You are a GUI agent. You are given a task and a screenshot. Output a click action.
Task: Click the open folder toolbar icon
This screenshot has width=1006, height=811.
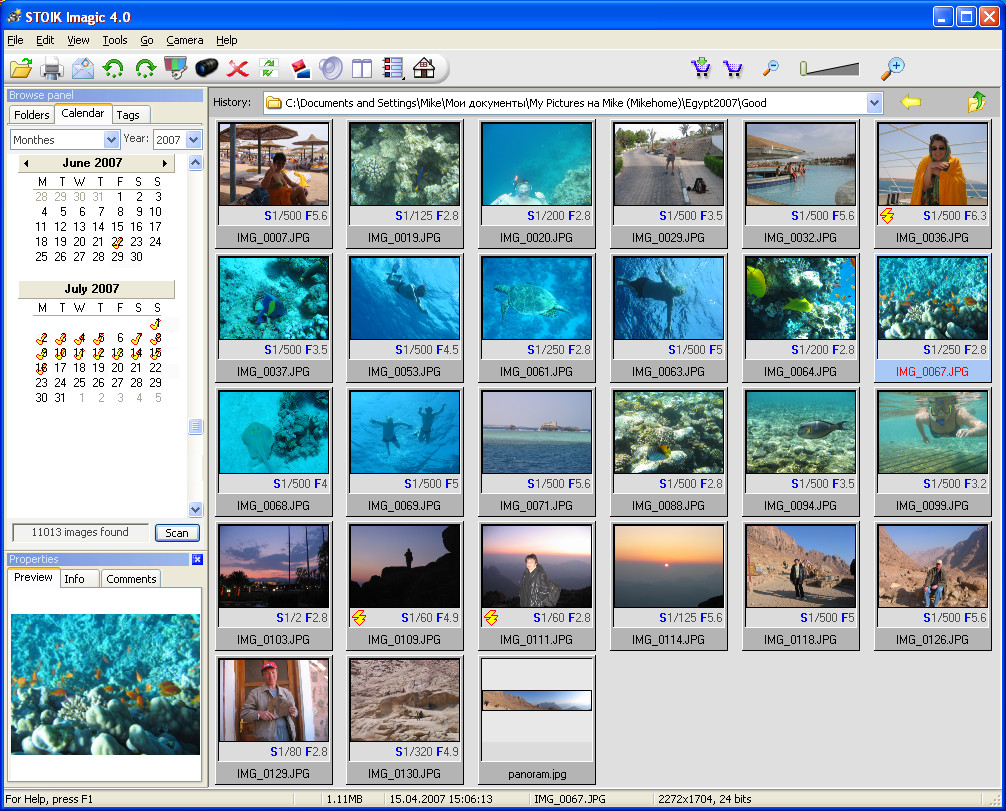pos(21,67)
